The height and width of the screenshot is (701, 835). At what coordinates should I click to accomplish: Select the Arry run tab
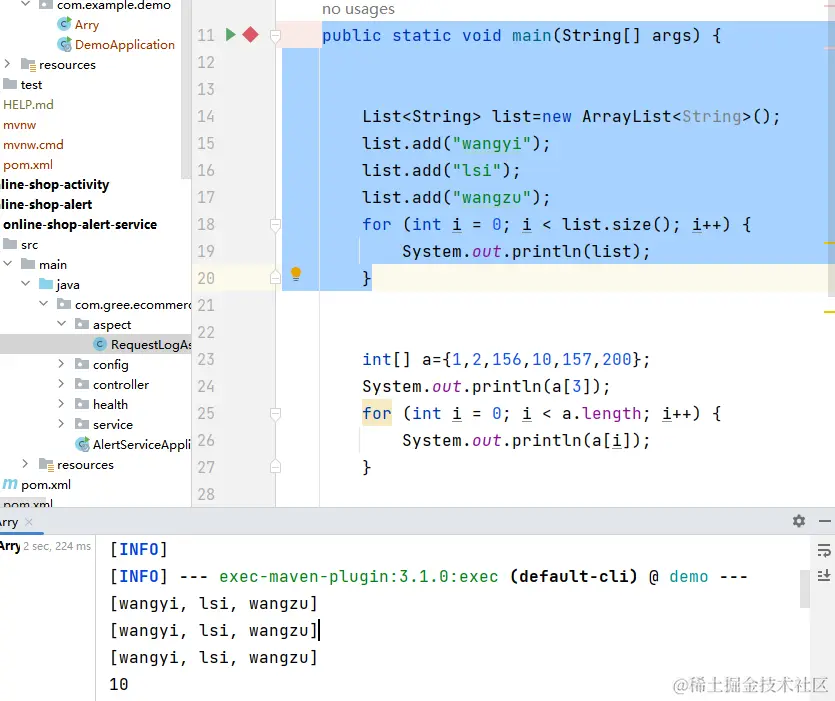tap(9, 522)
